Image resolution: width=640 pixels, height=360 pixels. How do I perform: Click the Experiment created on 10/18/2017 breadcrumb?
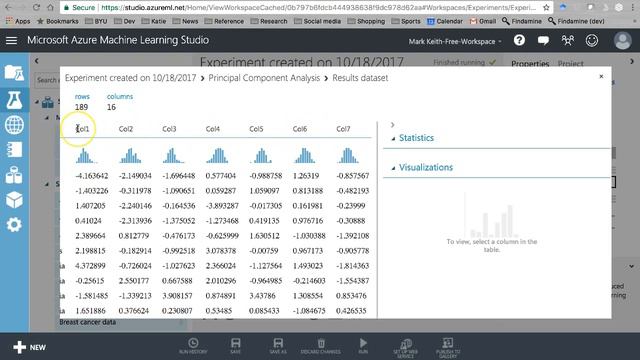(131, 78)
